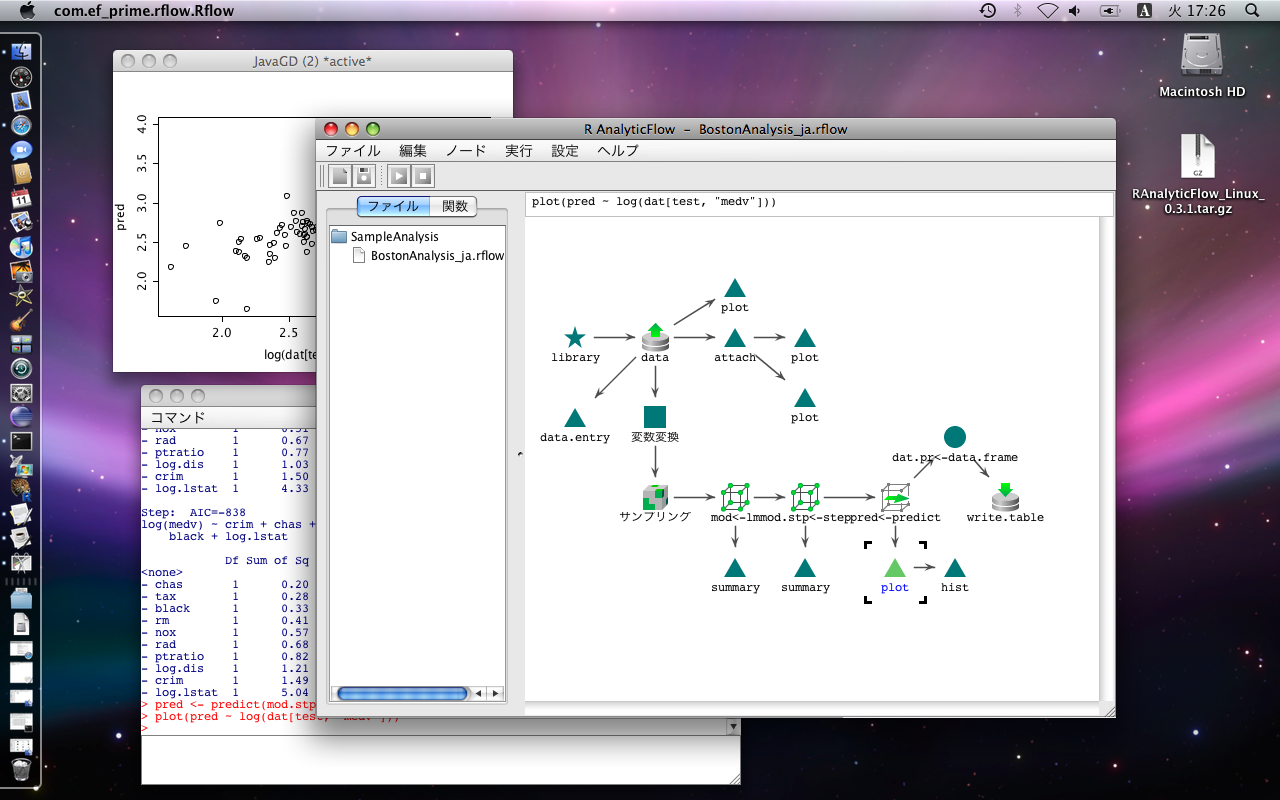Open the ファイル menu in menu bar
This screenshot has width=1280, height=800.
coord(353,151)
